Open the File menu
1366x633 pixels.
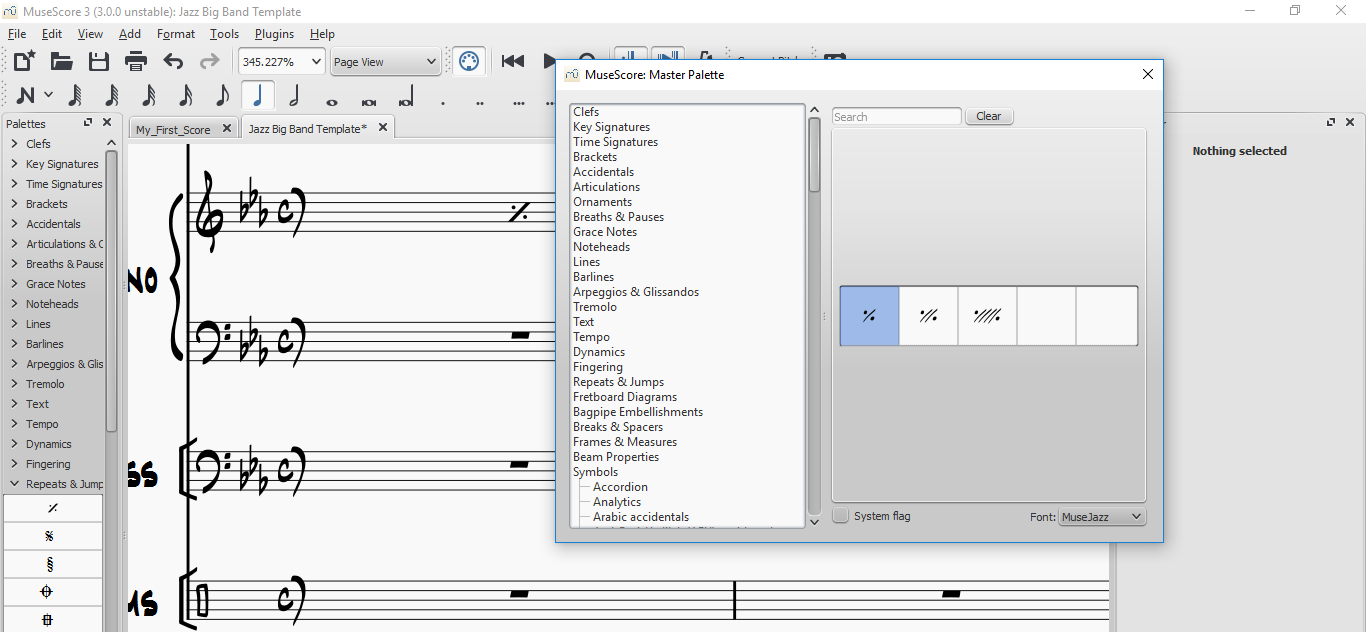click(17, 34)
